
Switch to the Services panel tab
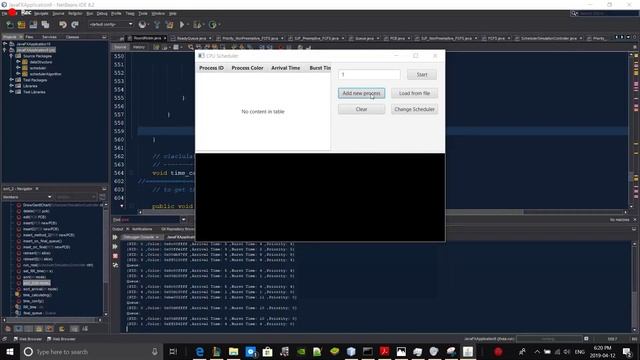click(x=49, y=37)
